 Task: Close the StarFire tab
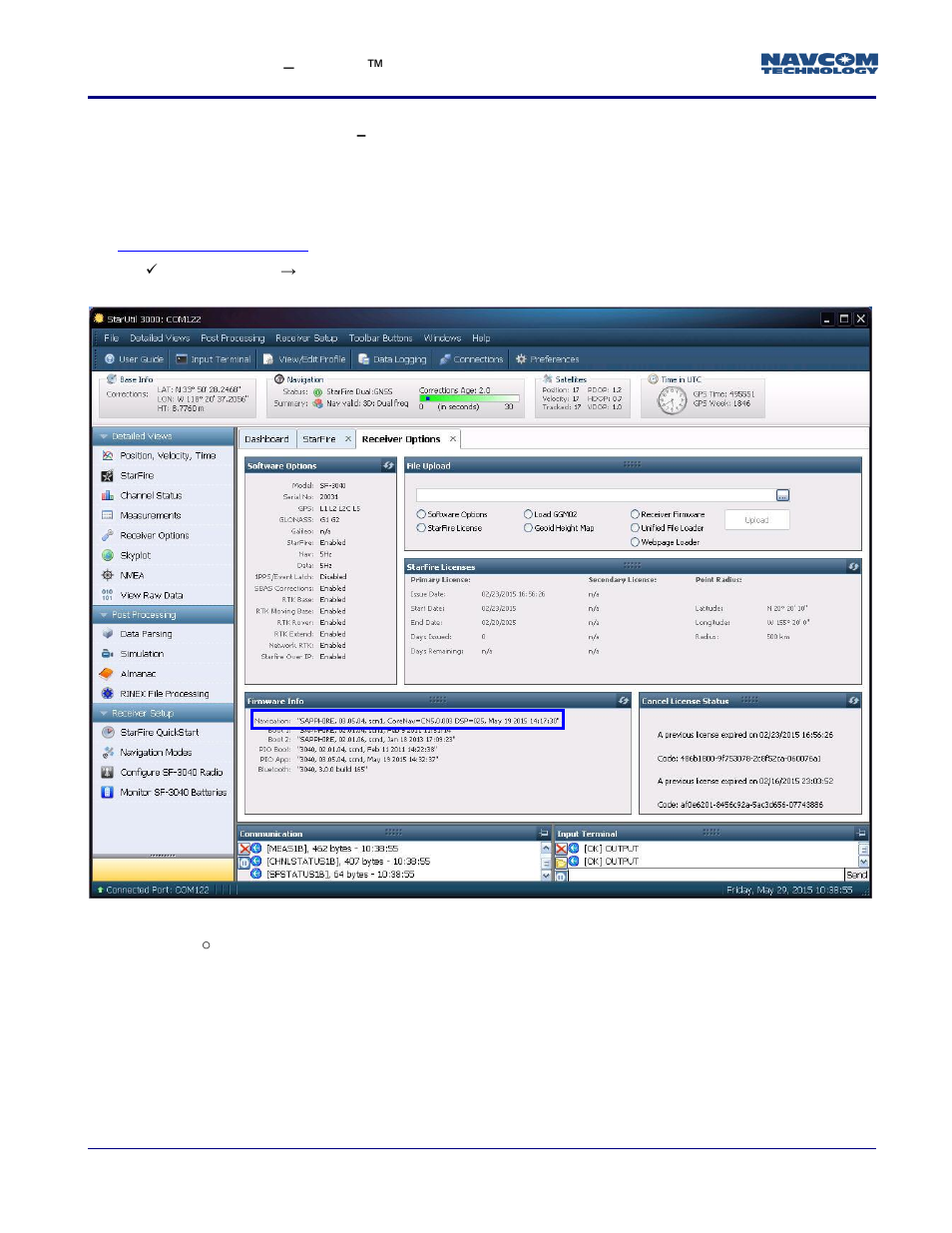coord(348,439)
